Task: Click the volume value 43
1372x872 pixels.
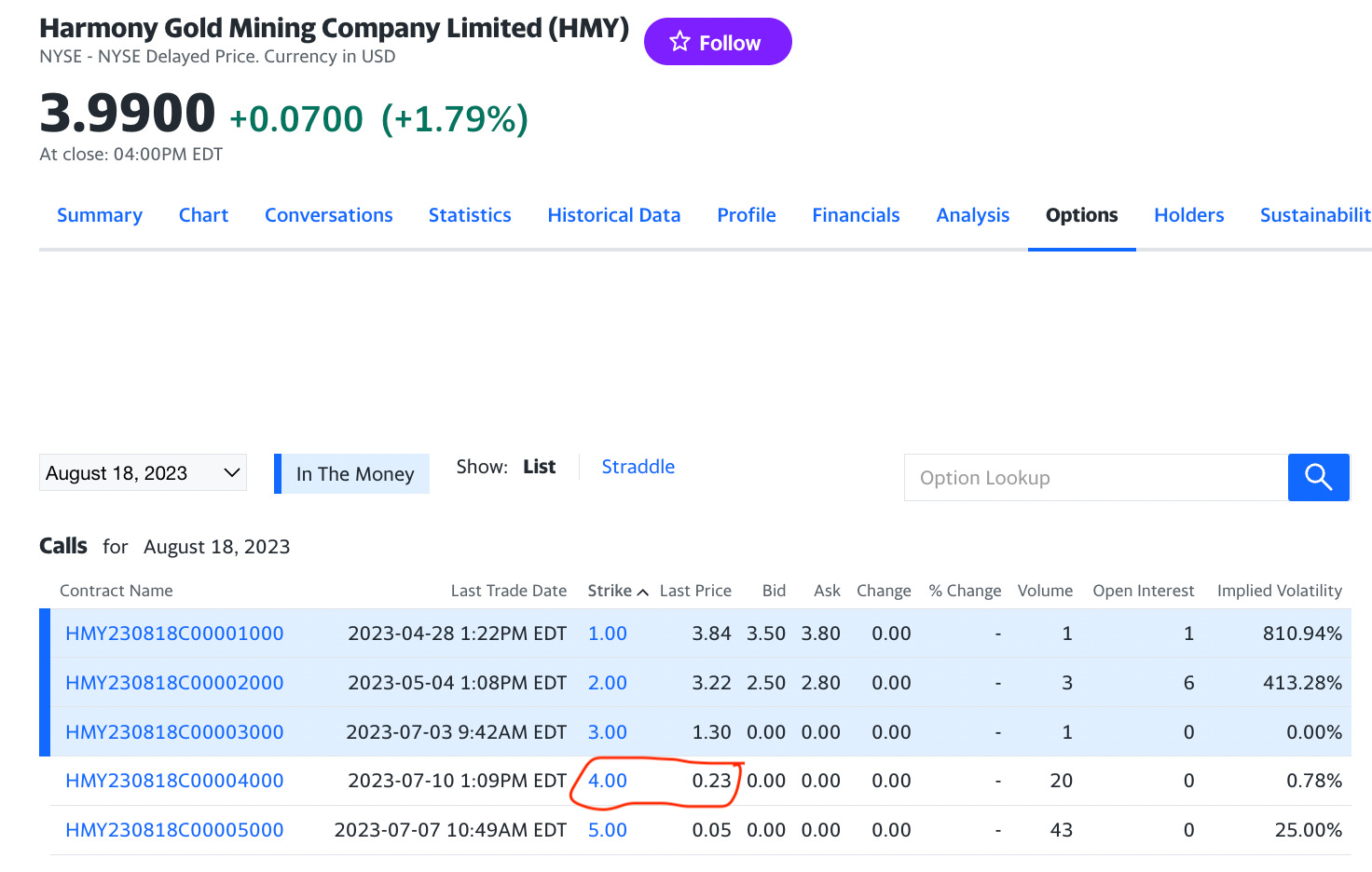Action: [1062, 830]
